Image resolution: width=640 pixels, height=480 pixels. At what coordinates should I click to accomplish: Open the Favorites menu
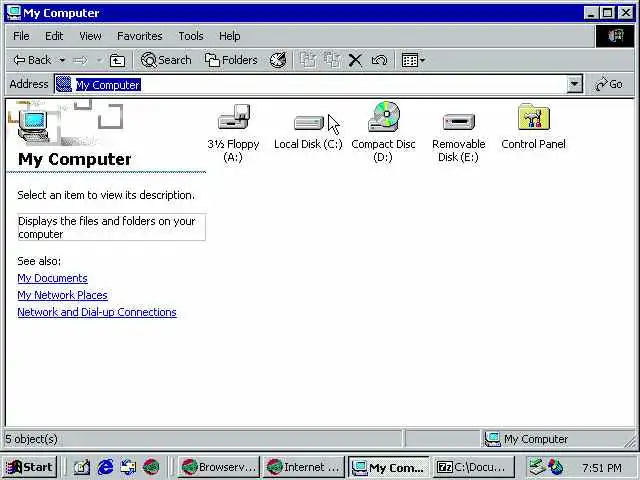[140, 36]
